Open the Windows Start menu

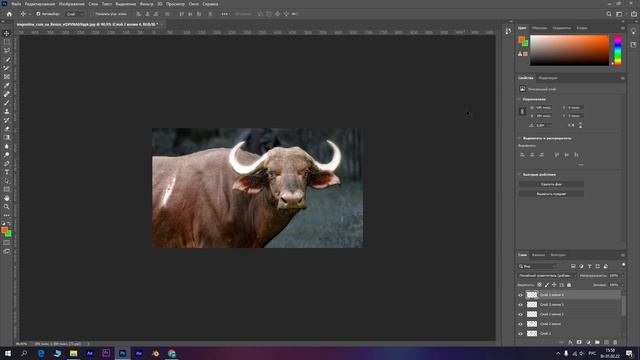(x=7, y=353)
